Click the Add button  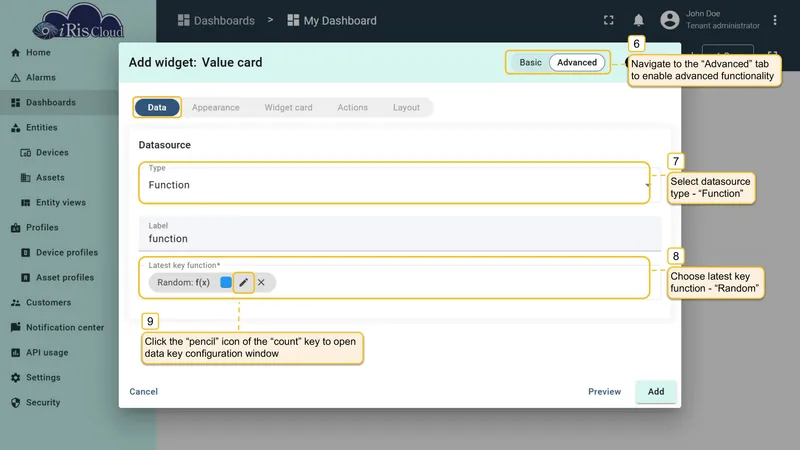656,391
